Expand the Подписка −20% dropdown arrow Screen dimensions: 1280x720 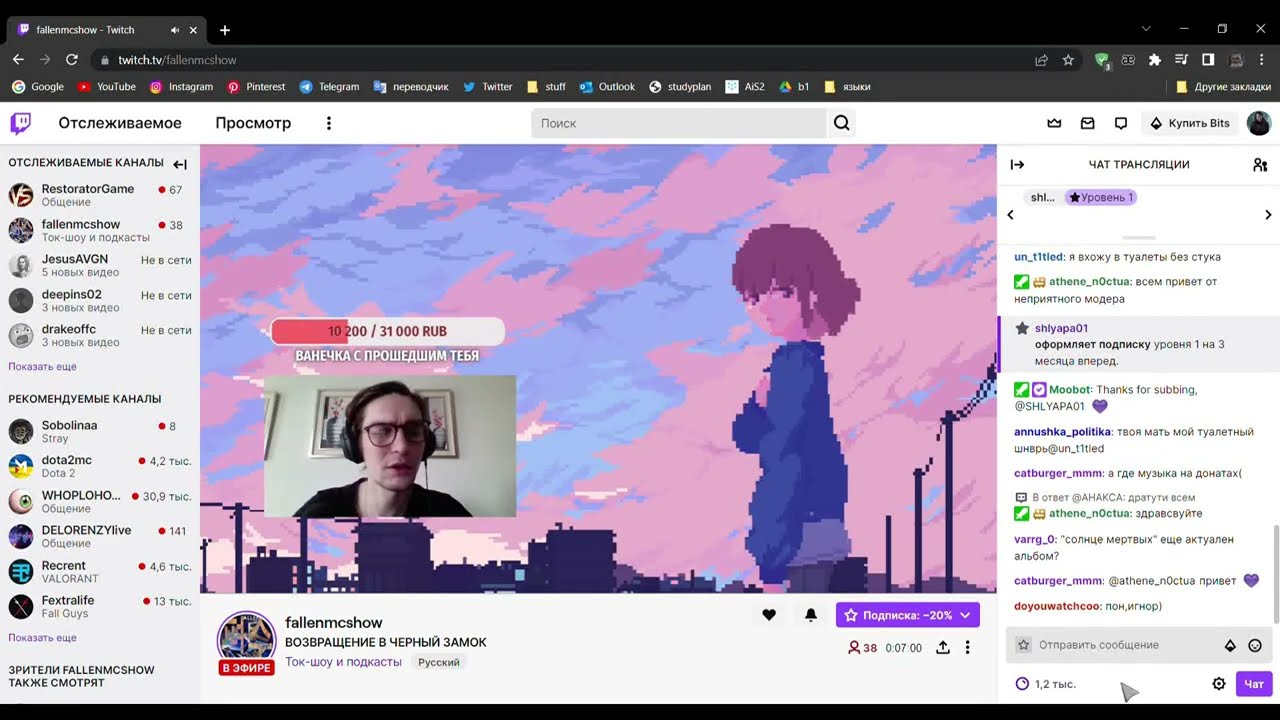pyautogui.click(x=965, y=615)
